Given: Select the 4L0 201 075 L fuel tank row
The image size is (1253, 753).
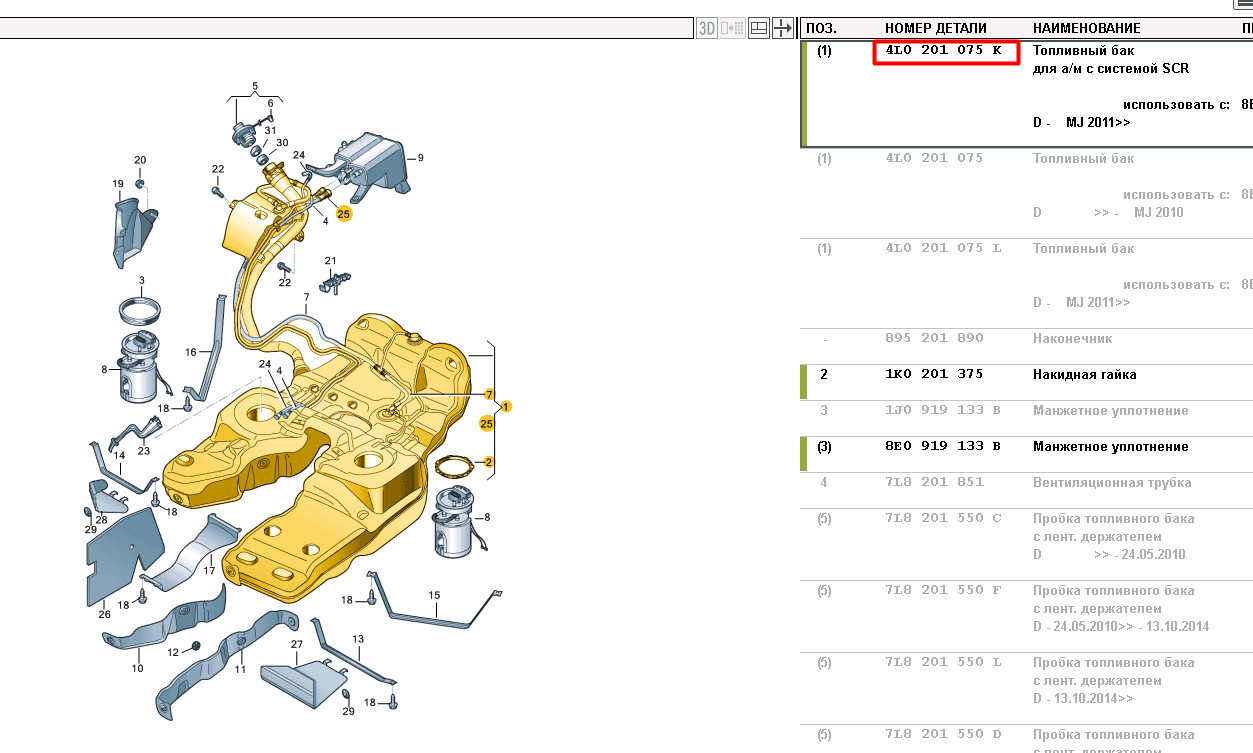Looking at the screenshot, I should (x=943, y=248).
